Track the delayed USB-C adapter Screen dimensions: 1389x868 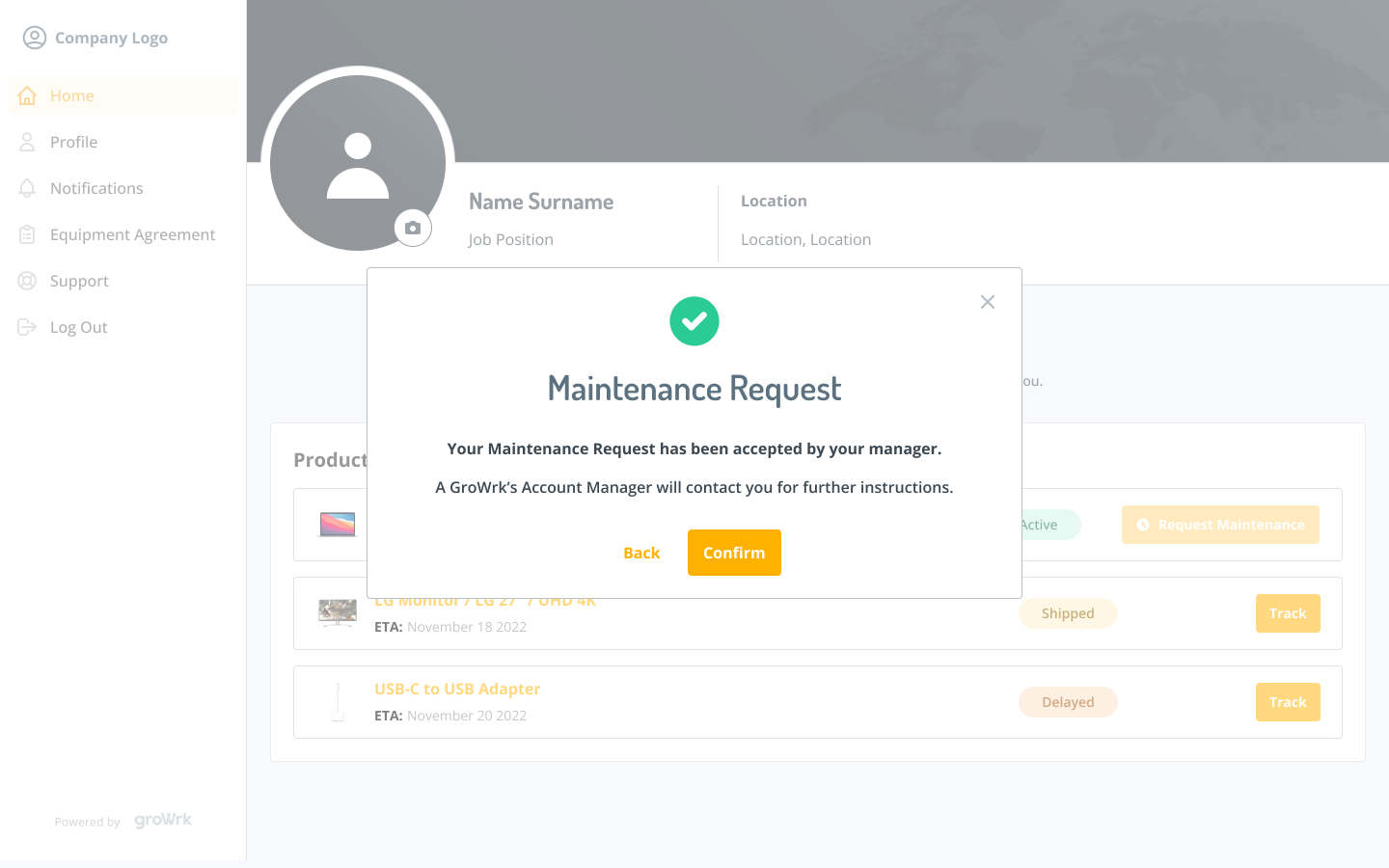click(1288, 701)
